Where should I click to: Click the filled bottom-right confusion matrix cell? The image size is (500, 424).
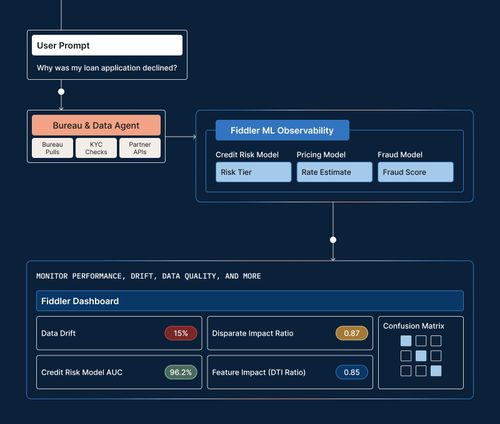tap(436, 371)
